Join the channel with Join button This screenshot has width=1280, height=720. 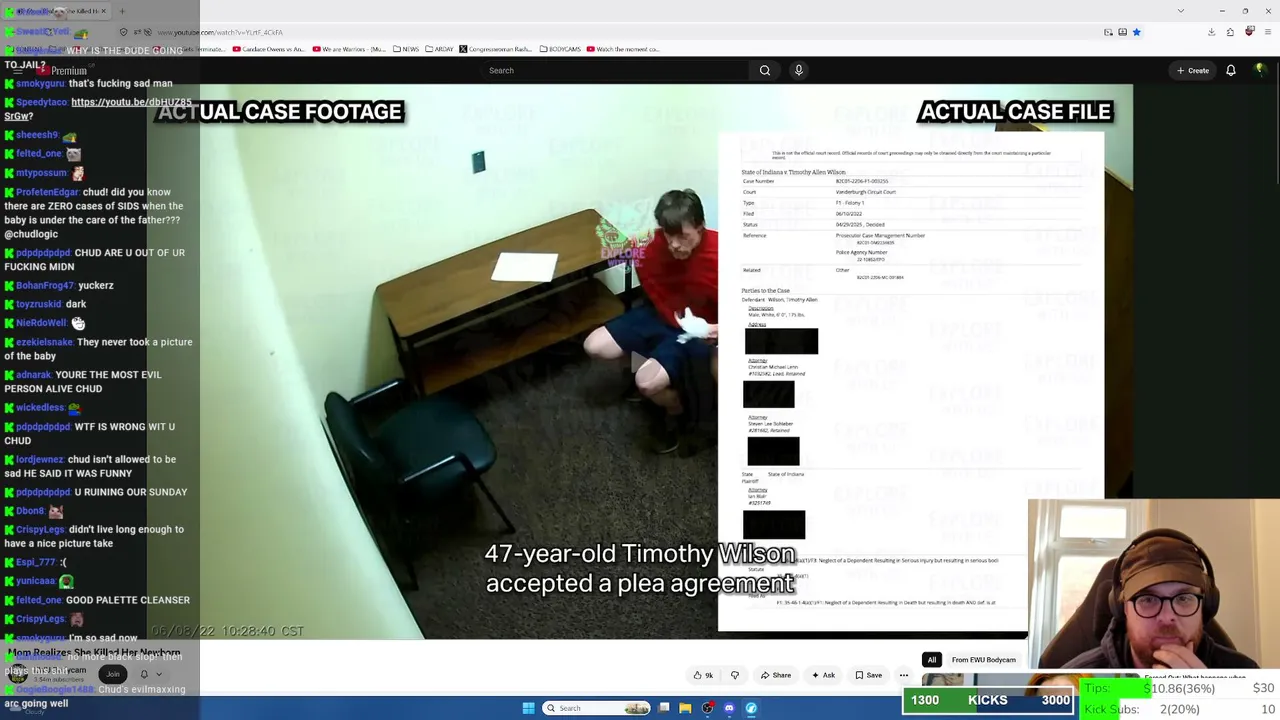(x=113, y=674)
